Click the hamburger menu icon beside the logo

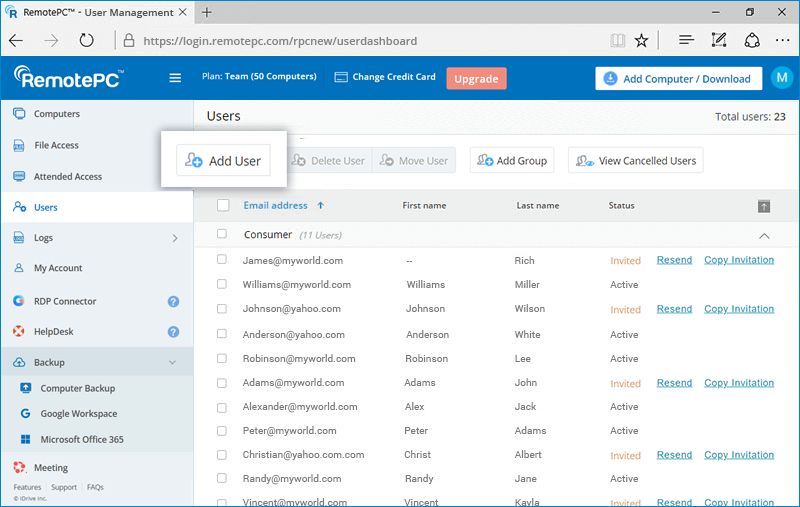click(x=175, y=78)
